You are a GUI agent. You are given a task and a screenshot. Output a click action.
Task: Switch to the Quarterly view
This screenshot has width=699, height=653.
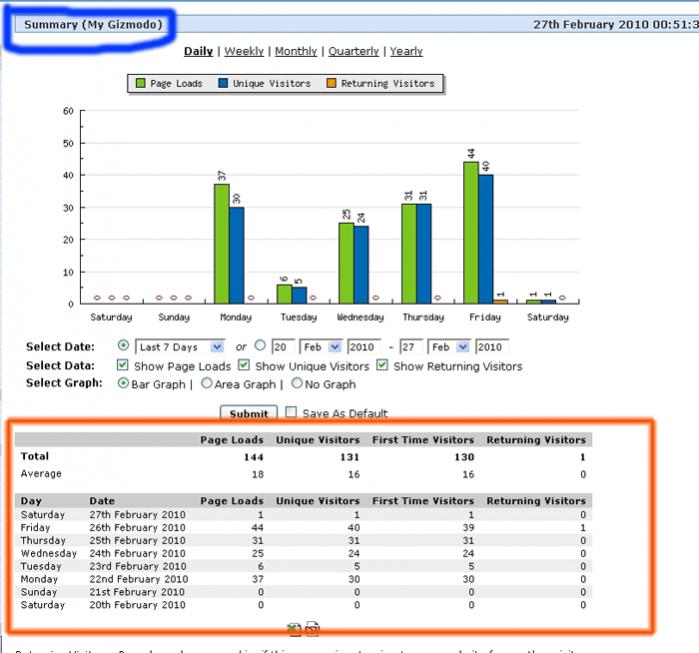point(354,51)
